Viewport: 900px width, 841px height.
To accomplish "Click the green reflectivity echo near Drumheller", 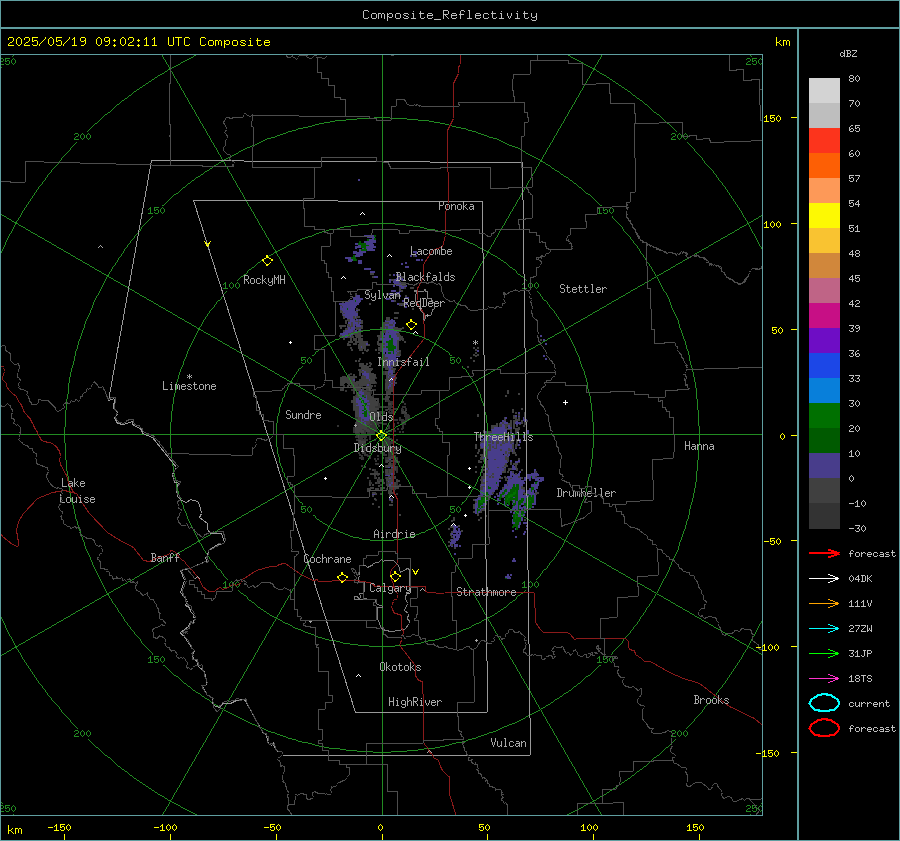I will (x=513, y=493).
